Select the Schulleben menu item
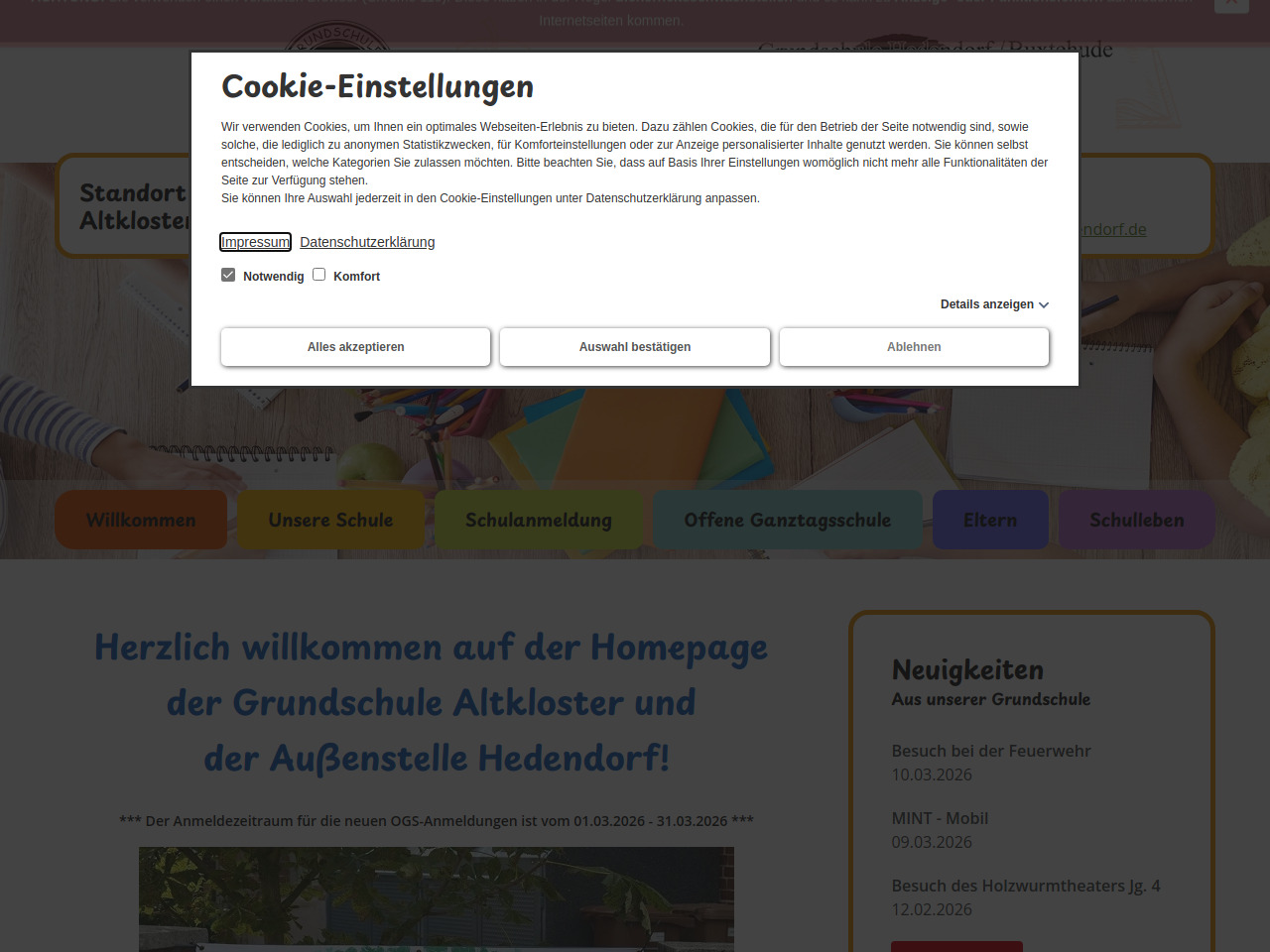Screen dimensions: 1270x952 pyautogui.click(x=1136, y=520)
